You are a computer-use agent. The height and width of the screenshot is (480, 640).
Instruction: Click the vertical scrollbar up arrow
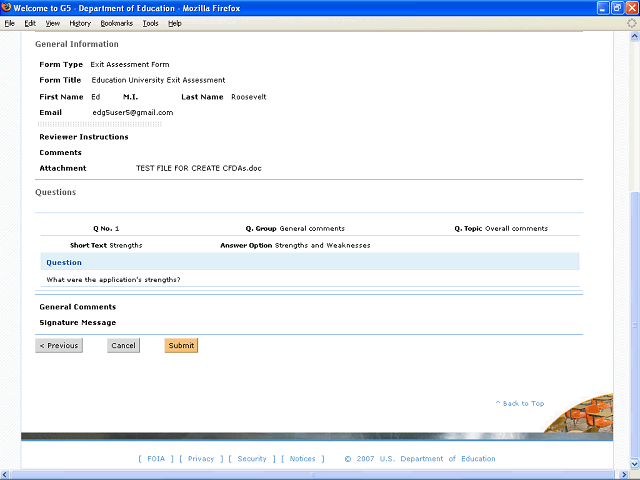point(634,36)
